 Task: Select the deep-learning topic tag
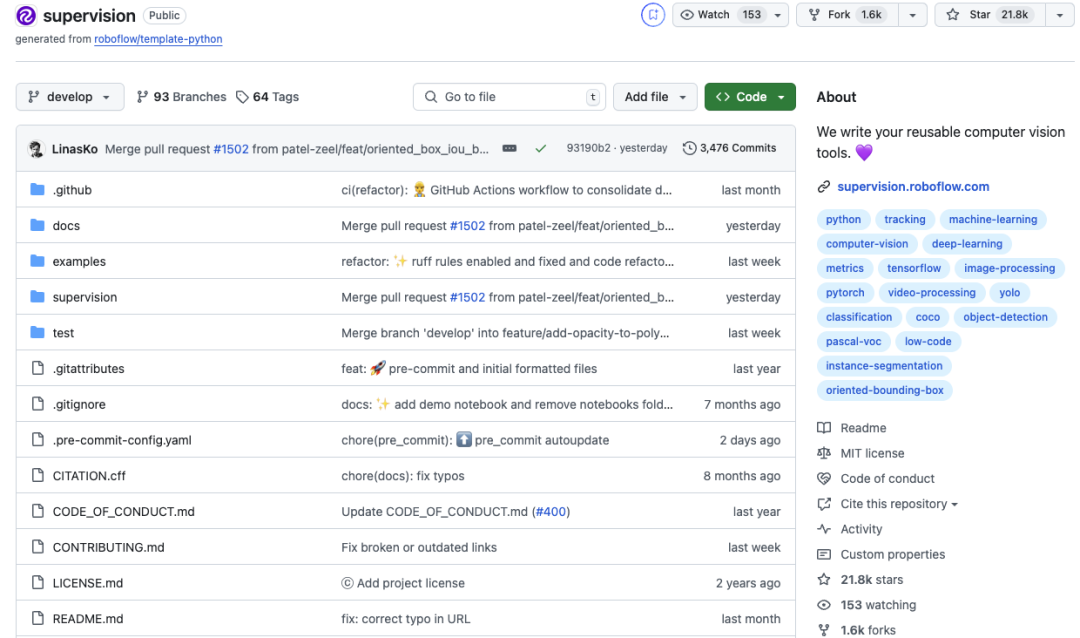pos(966,244)
